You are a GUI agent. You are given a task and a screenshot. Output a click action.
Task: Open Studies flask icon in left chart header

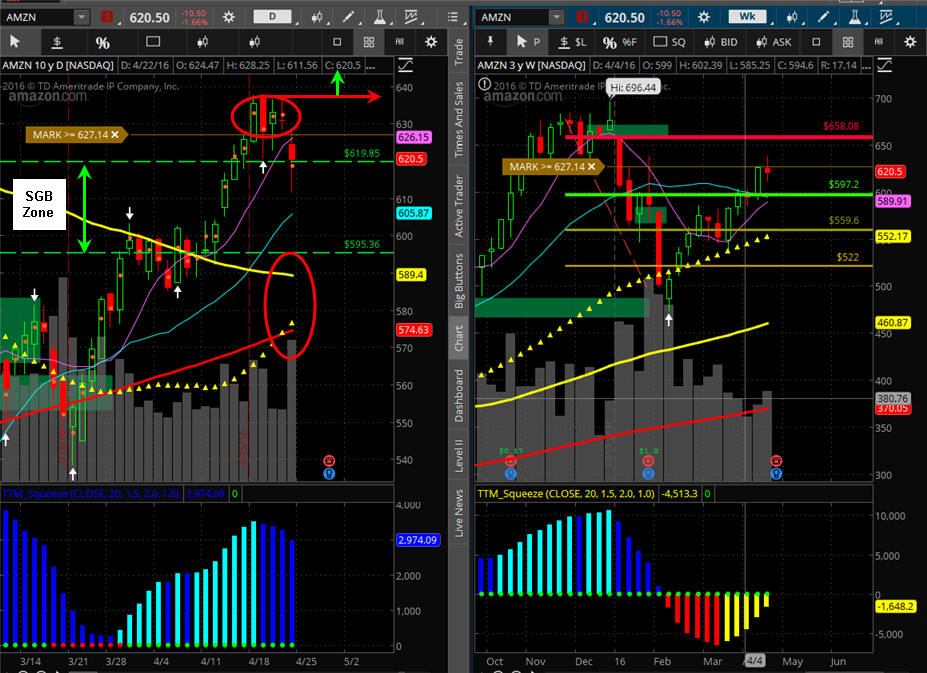point(380,17)
